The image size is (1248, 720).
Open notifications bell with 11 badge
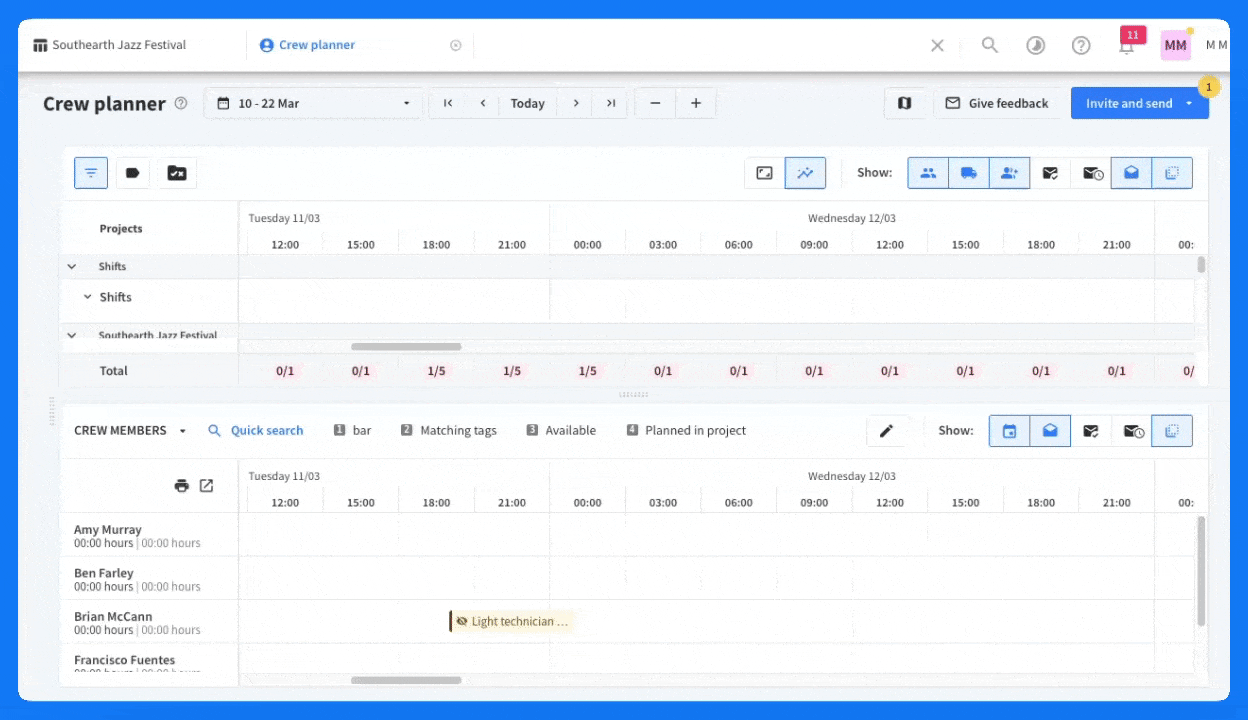(x=1127, y=44)
